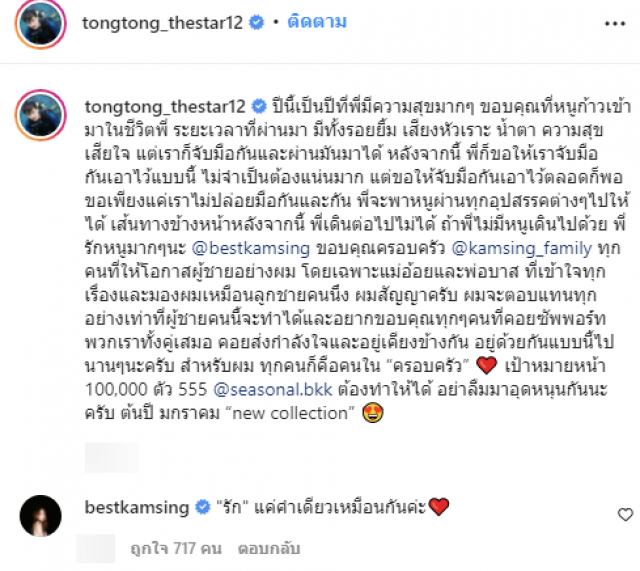Click the verified badge in the caption
Screen dimensions: 640x571
pyautogui.click(x=259, y=107)
